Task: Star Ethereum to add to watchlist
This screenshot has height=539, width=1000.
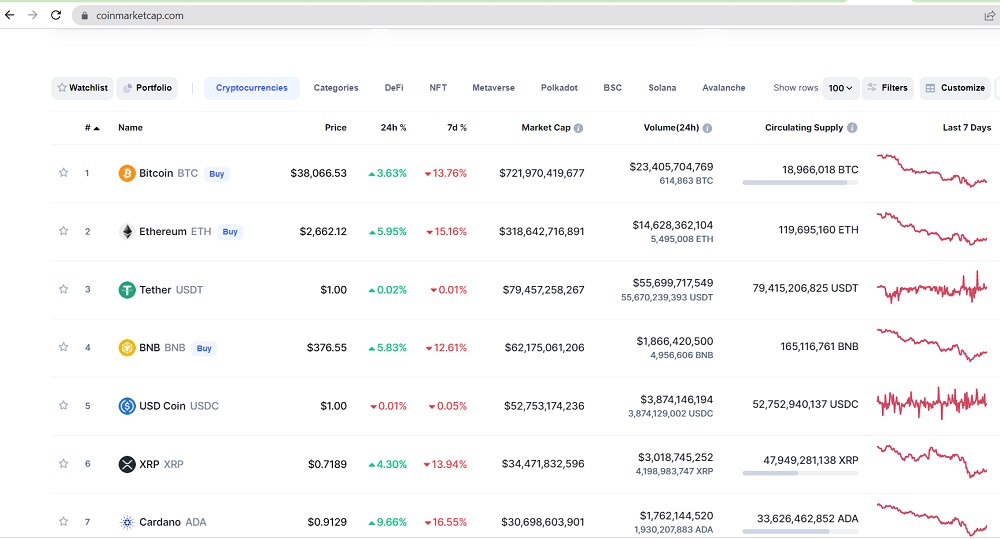Action: 63,231
